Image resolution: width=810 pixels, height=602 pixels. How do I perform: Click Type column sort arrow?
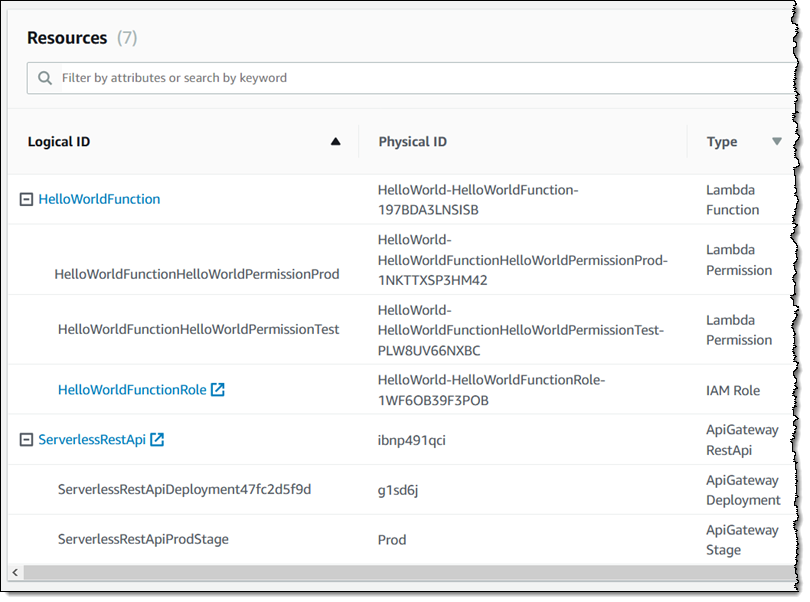pyautogui.click(x=776, y=142)
